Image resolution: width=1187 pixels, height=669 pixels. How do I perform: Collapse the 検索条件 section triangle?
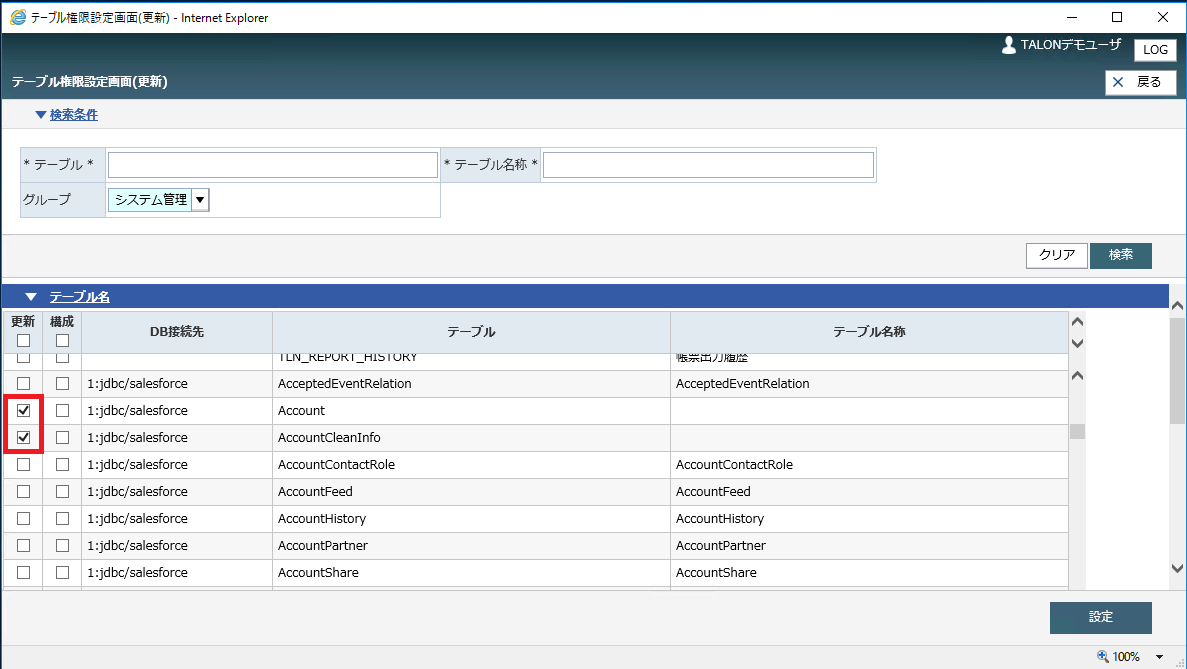[x=40, y=115]
